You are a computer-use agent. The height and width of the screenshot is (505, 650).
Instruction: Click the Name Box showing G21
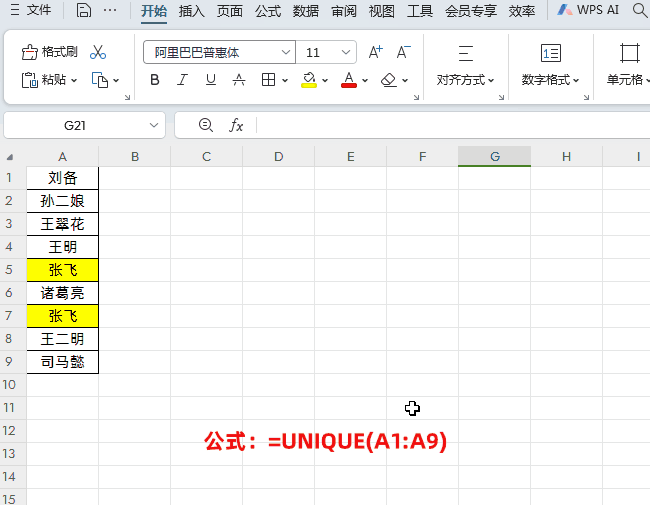[75, 125]
